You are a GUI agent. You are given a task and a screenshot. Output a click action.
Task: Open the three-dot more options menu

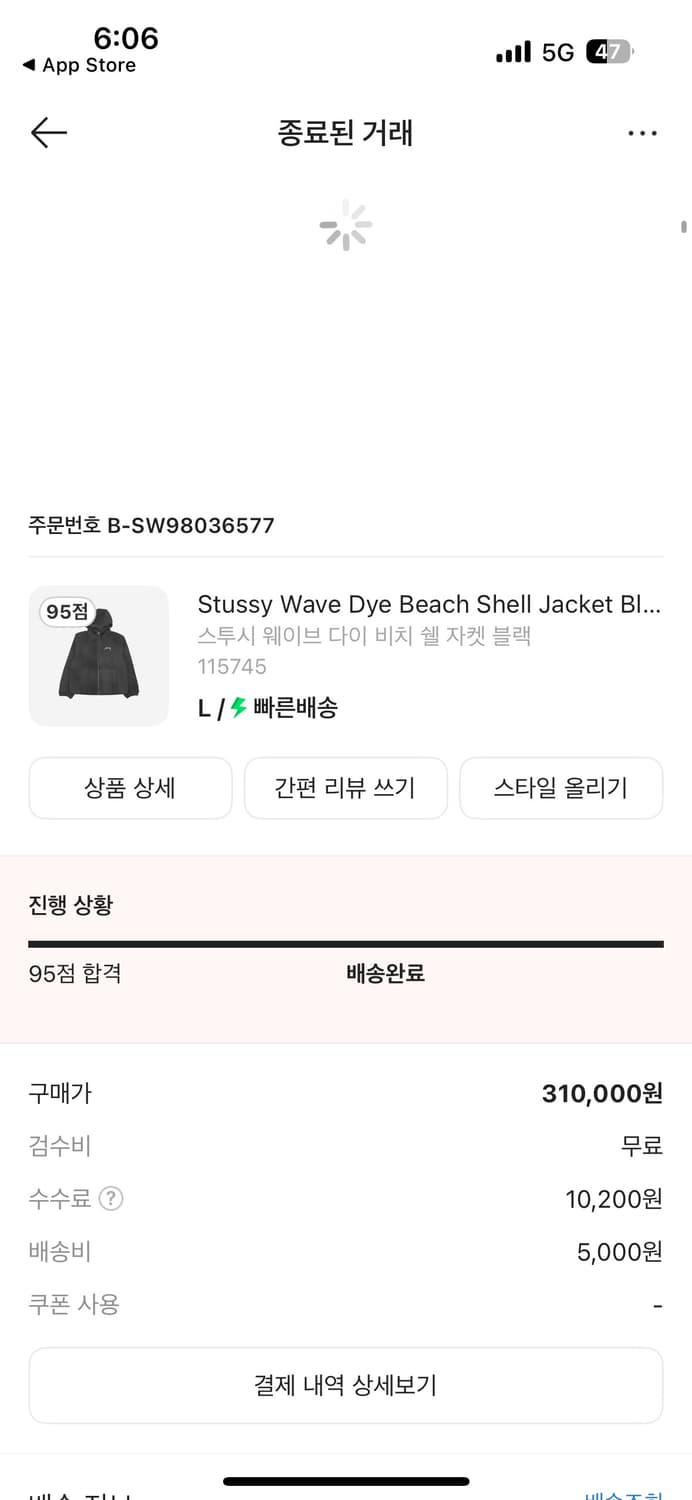(x=642, y=133)
